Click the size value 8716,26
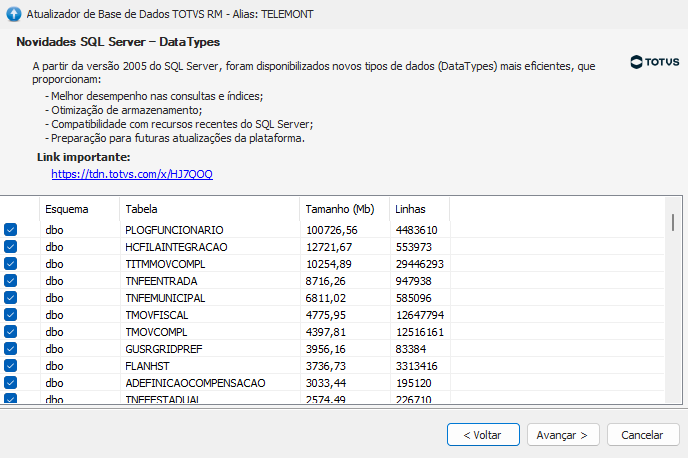 pos(326,281)
